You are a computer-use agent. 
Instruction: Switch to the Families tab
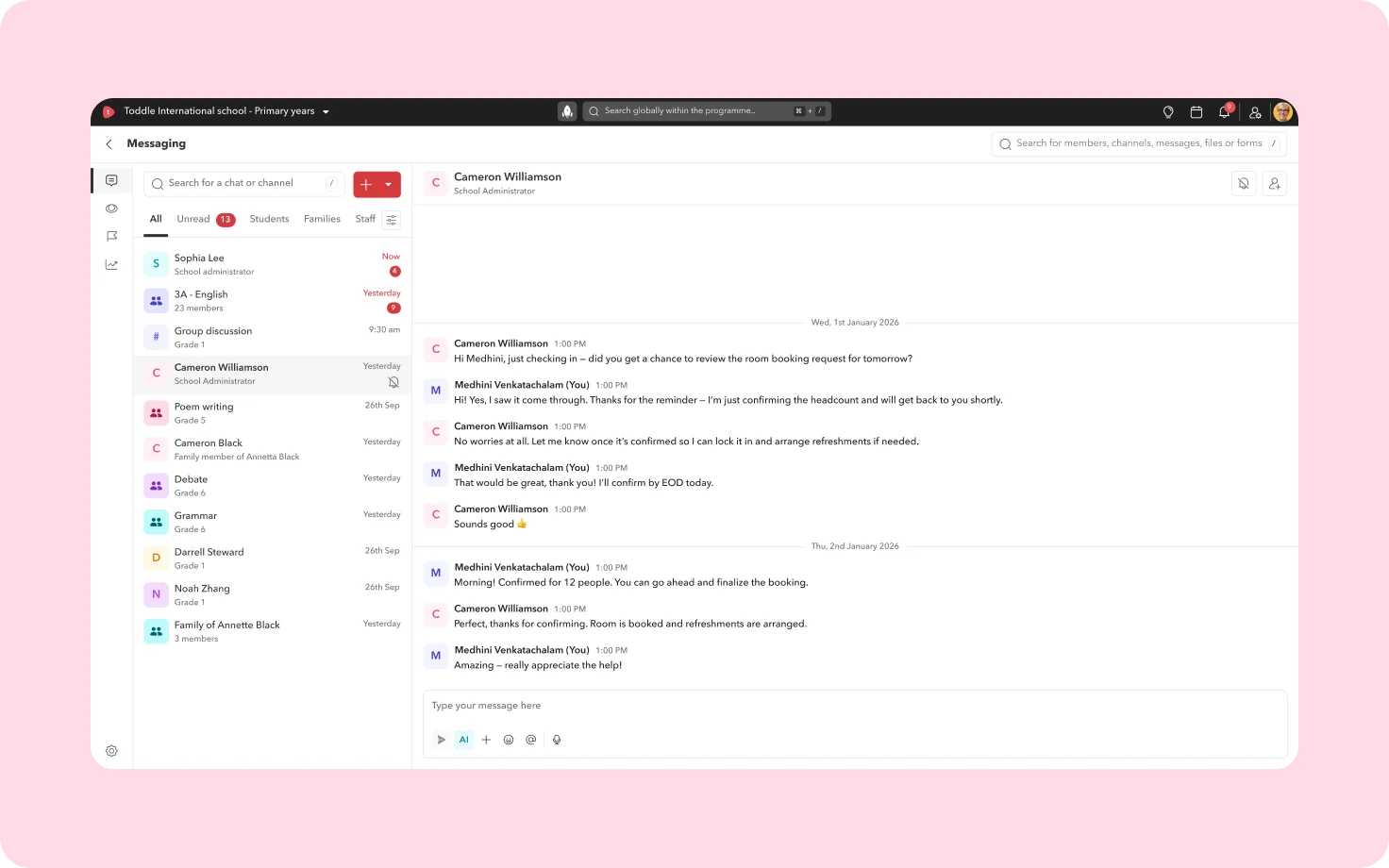tap(322, 219)
